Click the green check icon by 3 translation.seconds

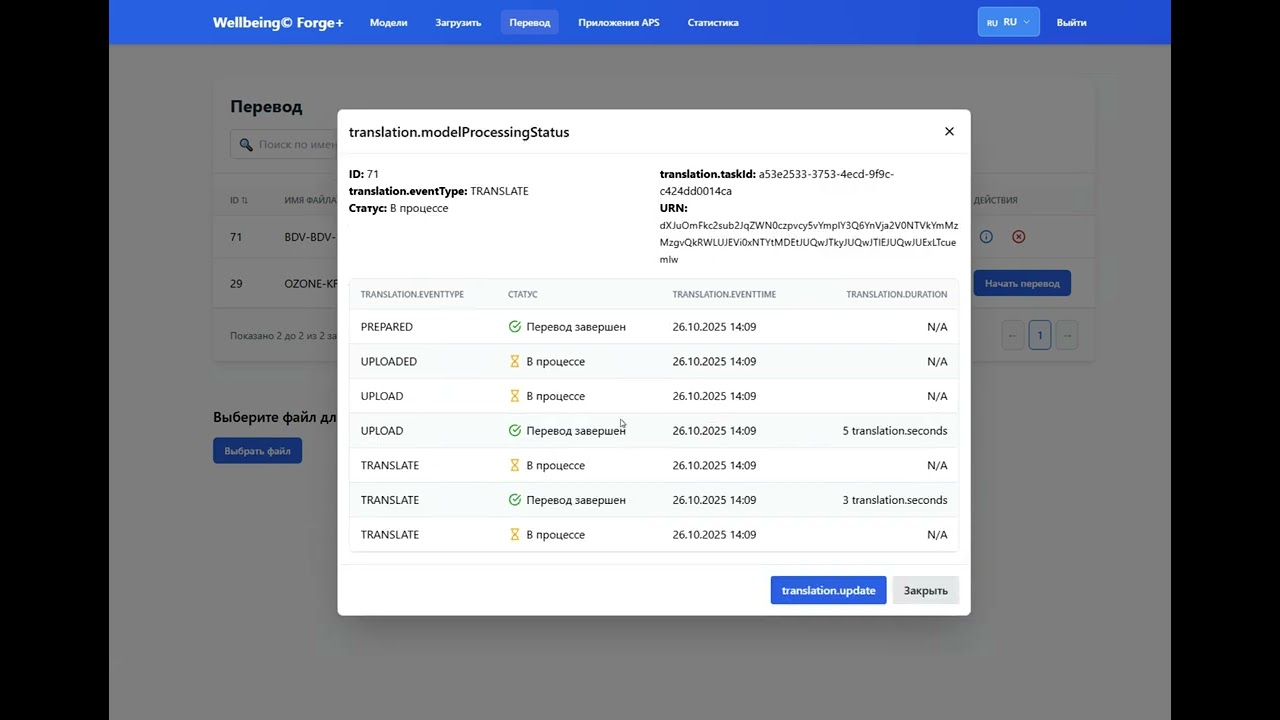515,500
